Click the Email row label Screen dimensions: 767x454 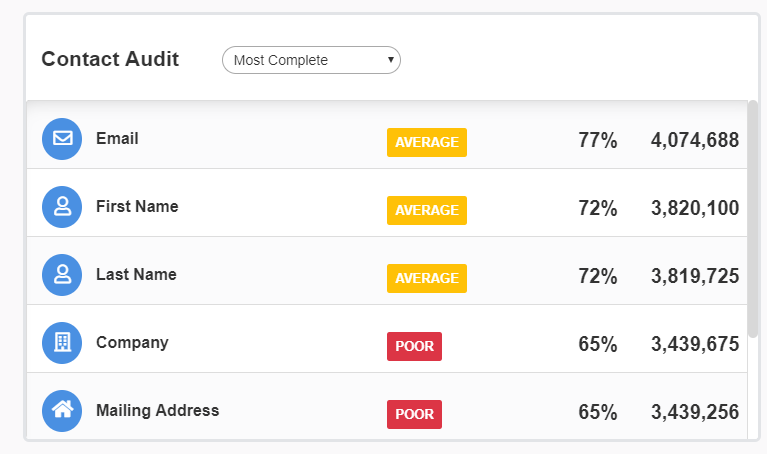point(117,139)
